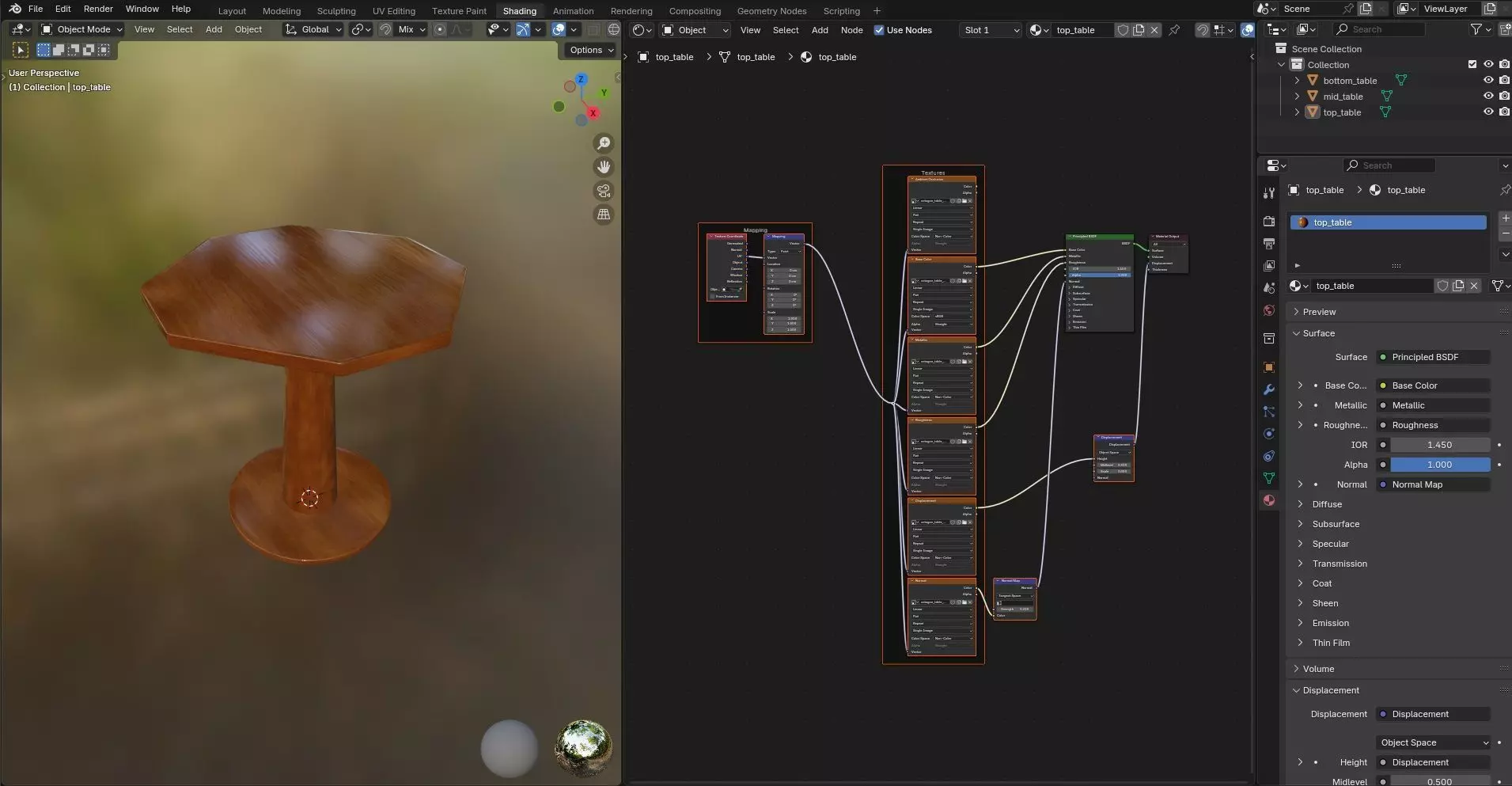The image size is (1512, 786).
Task: Switch to the Layout workspace tab
Action: tap(232, 11)
